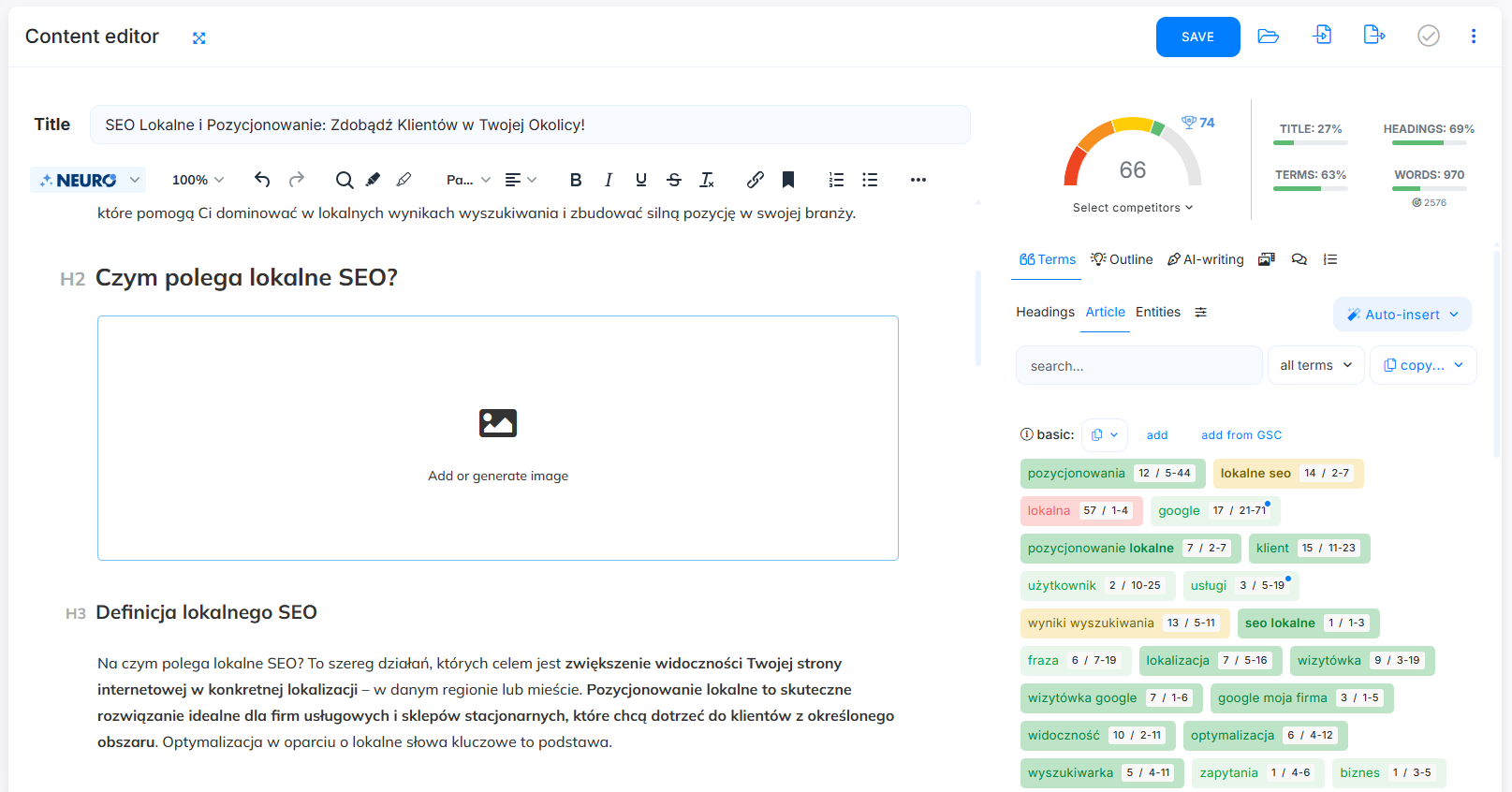Open the three-dot menu in header
Viewport: 1512px width, 792px height.
1473,37
